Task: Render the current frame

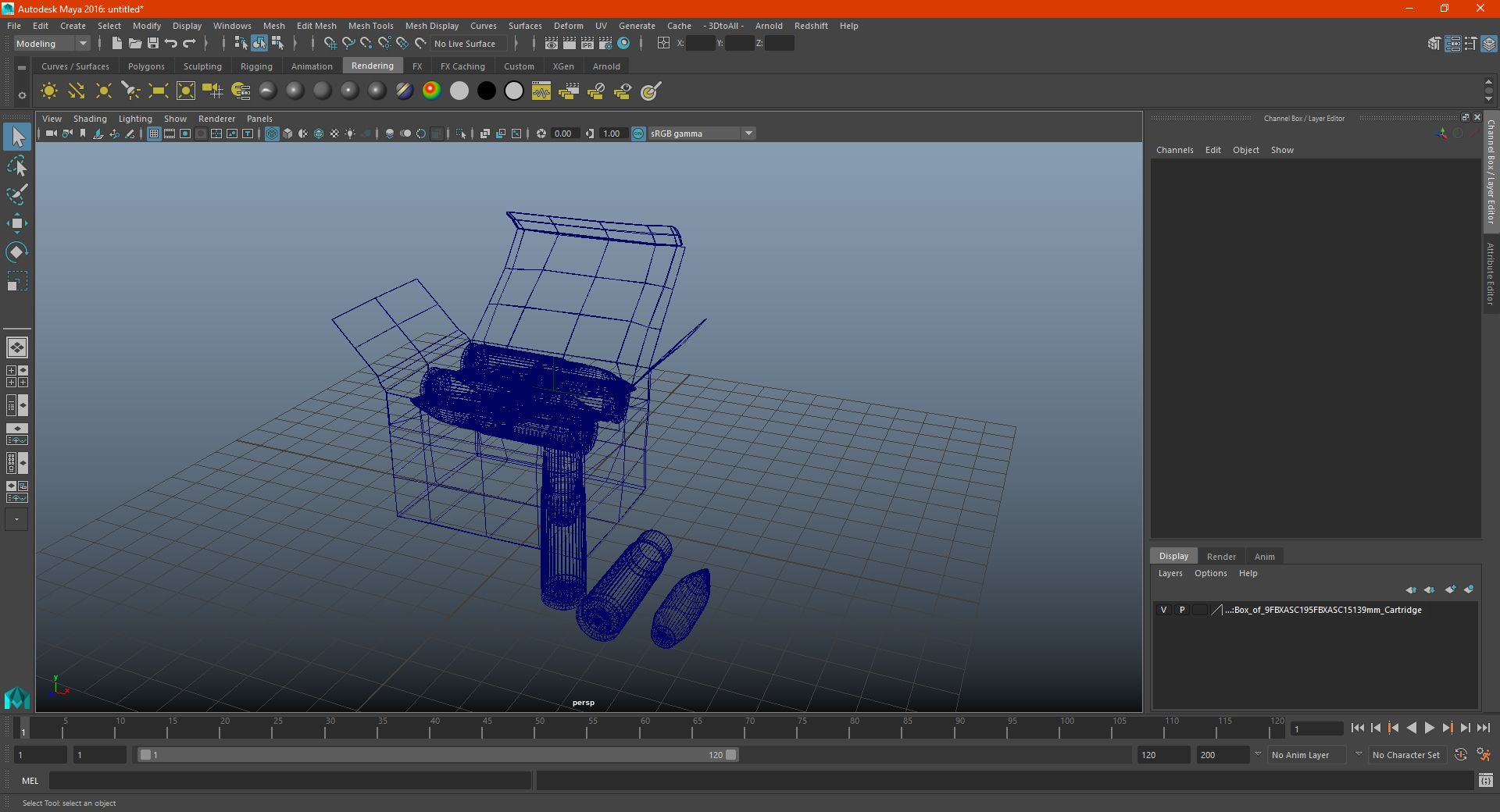Action: pyautogui.click(x=570, y=44)
